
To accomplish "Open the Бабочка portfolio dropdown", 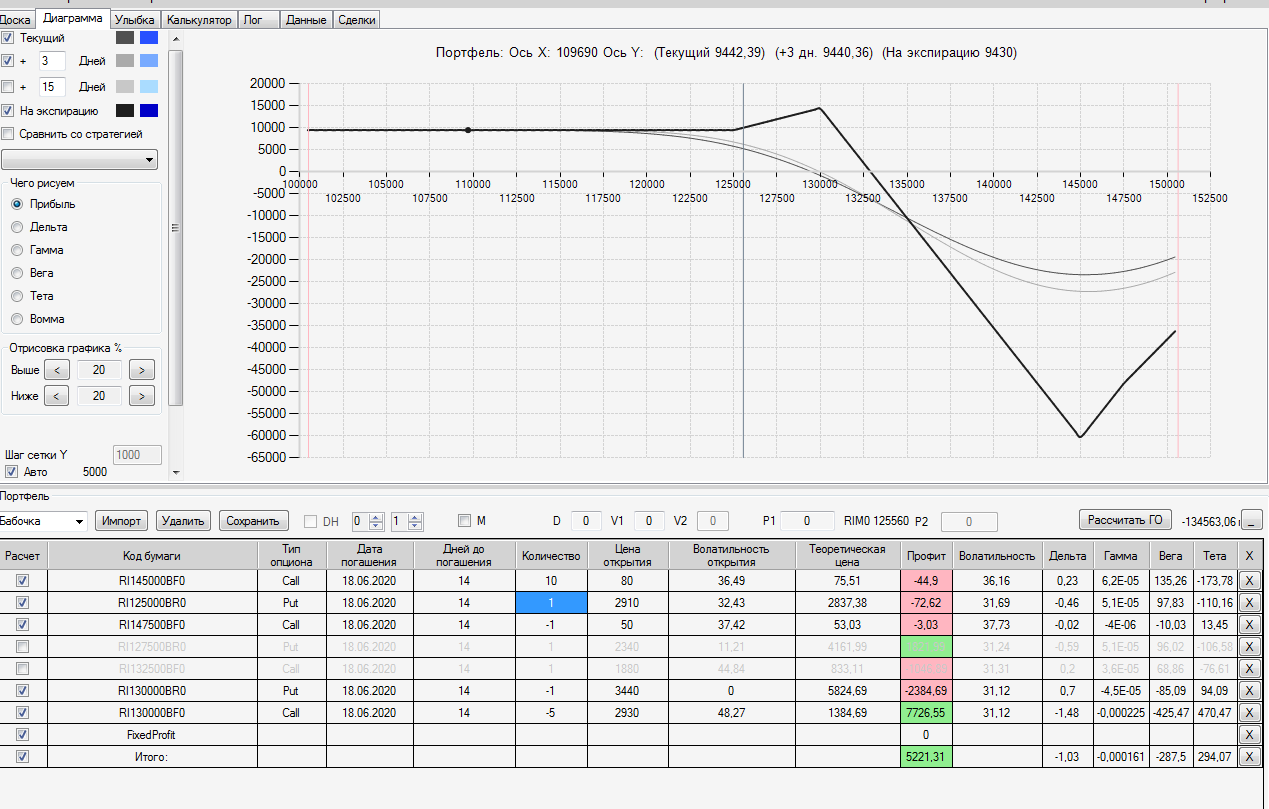I will point(42,521).
